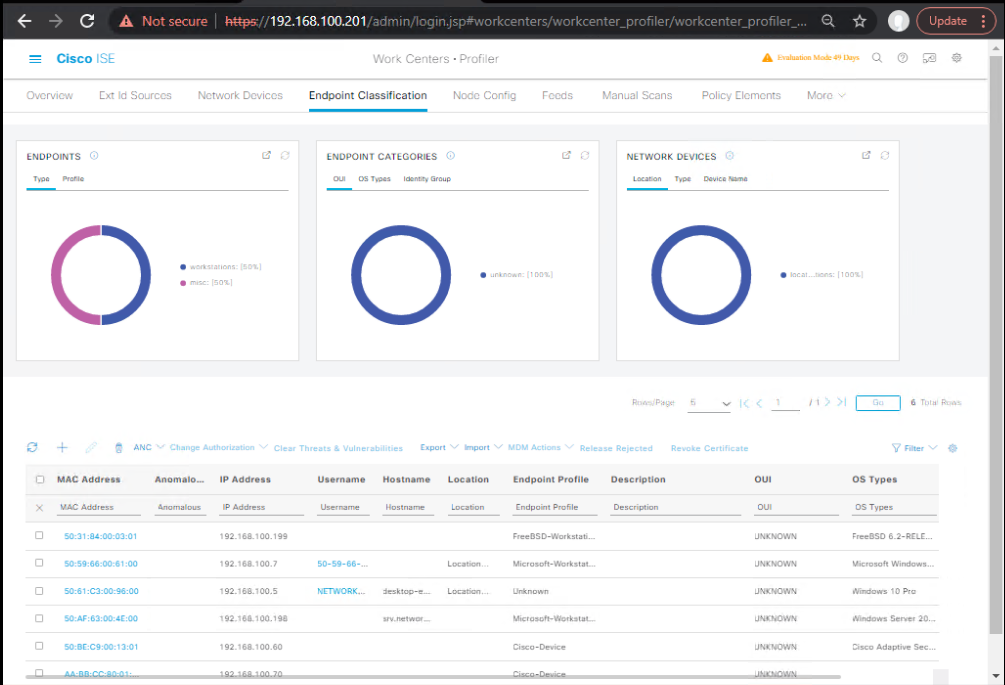Pop out the Endpoint Categories dashlet

pos(567,155)
